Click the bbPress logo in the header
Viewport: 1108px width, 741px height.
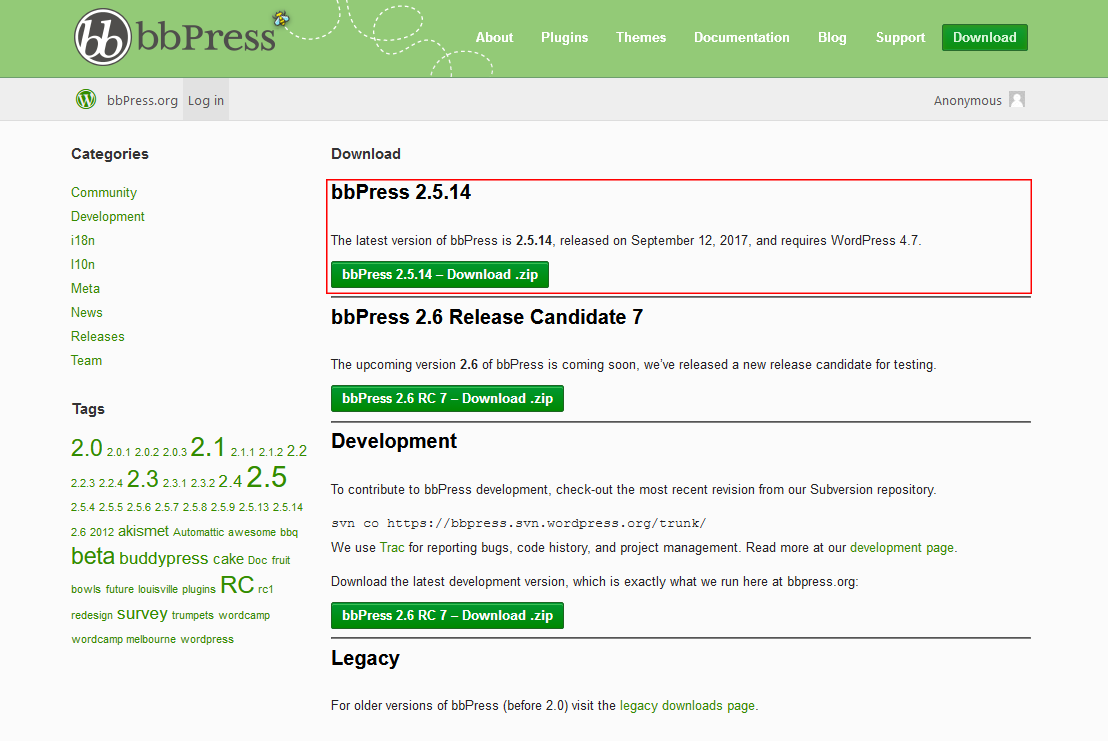(175, 37)
